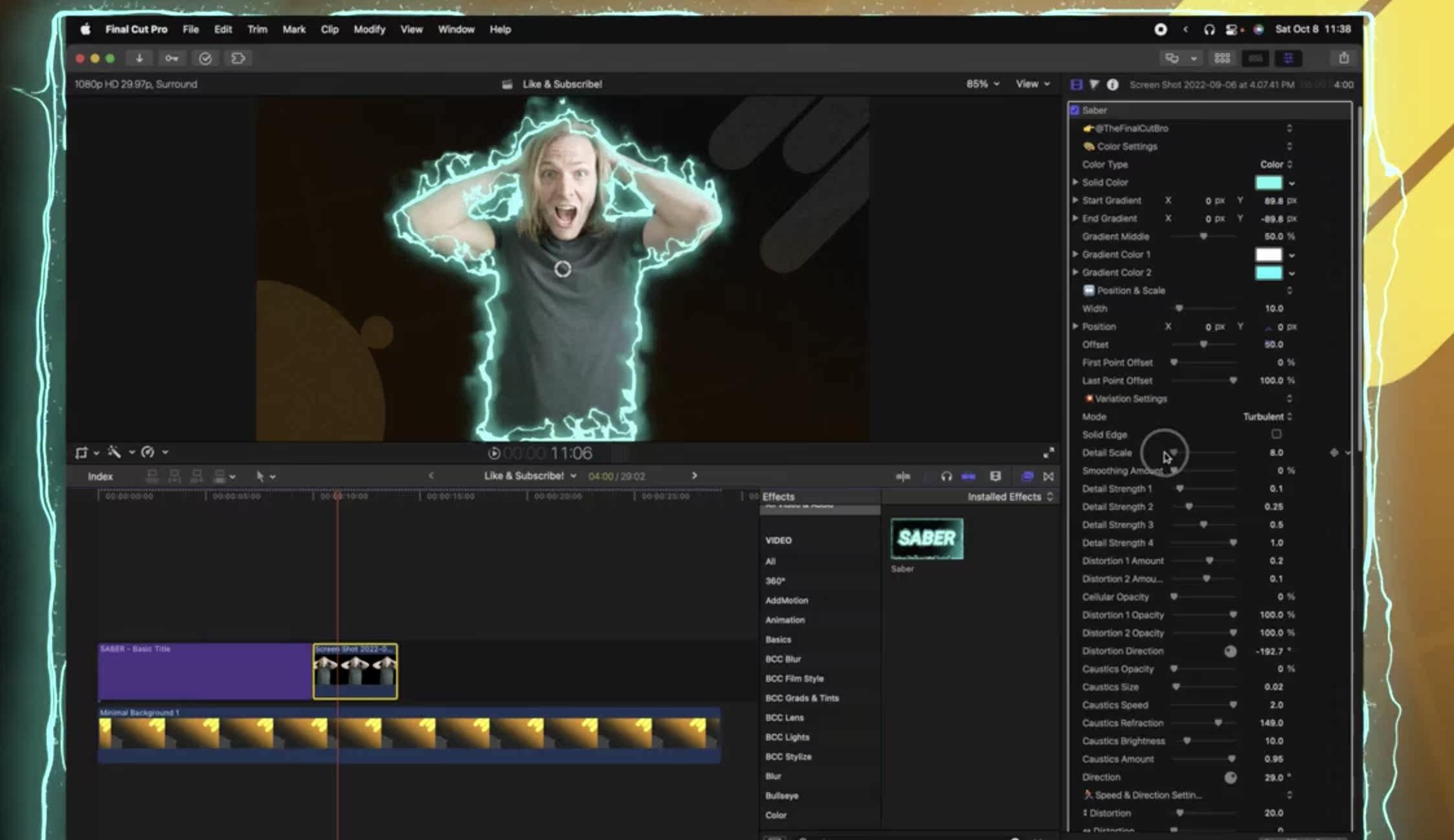This screenshot has height=840, width=1454.
Task: Click the Background Tasks checkmark icon
Action: tap(205, 58)
